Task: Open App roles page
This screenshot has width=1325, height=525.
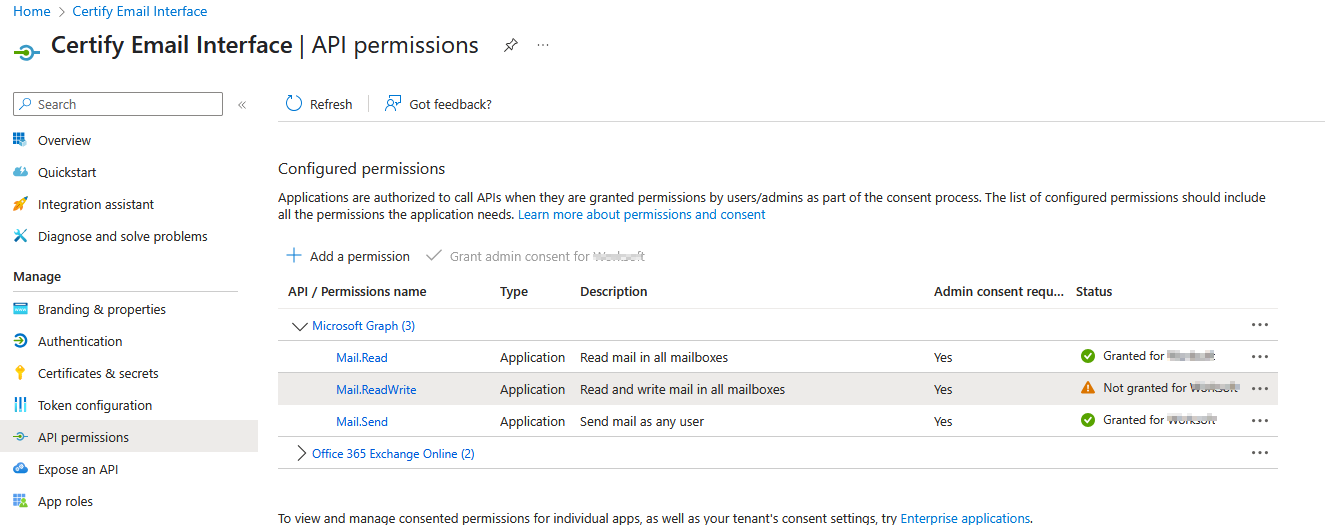Action: click(x=65, y=501)
